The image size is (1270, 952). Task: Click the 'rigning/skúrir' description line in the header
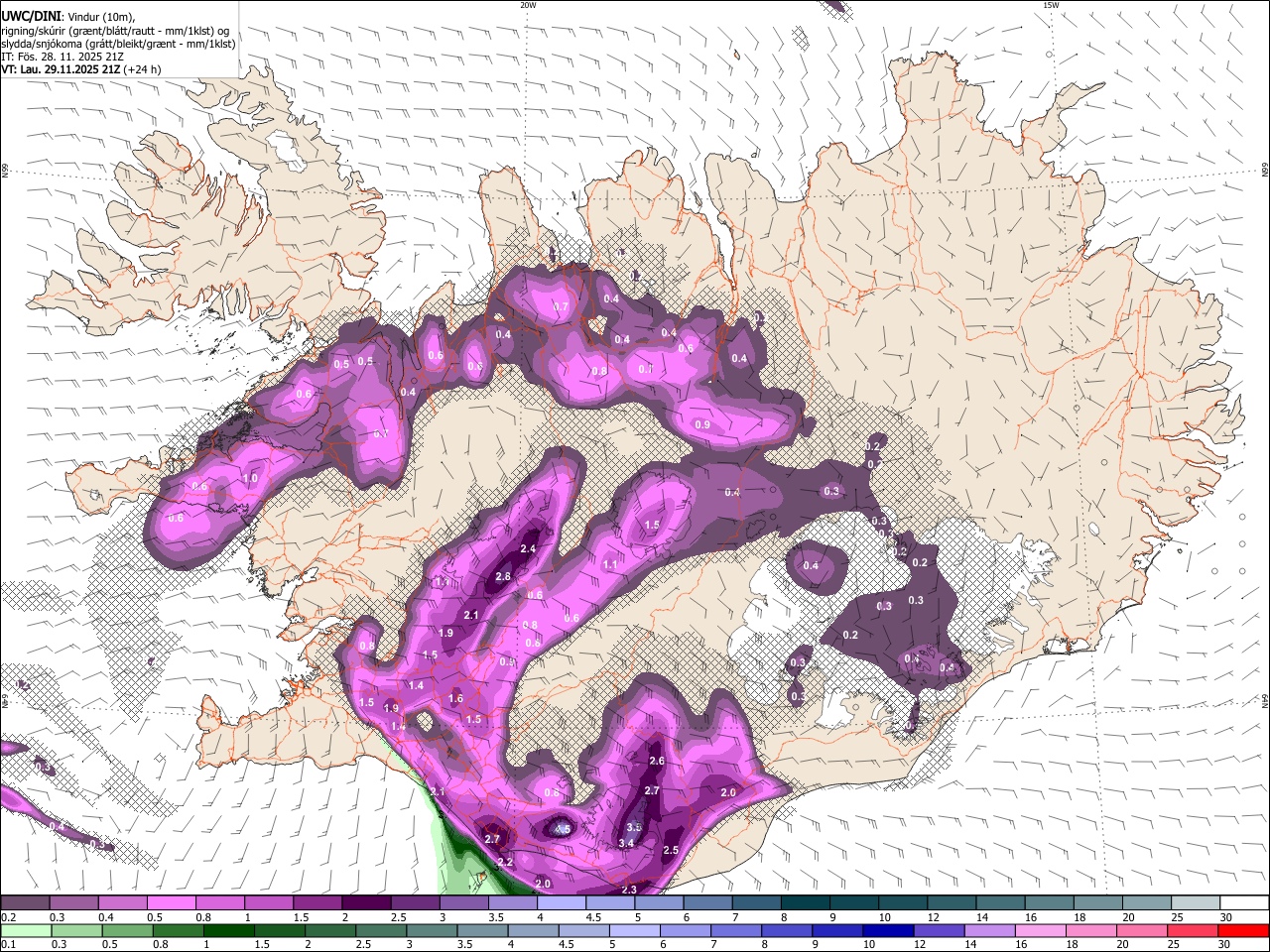coord(115,30)
